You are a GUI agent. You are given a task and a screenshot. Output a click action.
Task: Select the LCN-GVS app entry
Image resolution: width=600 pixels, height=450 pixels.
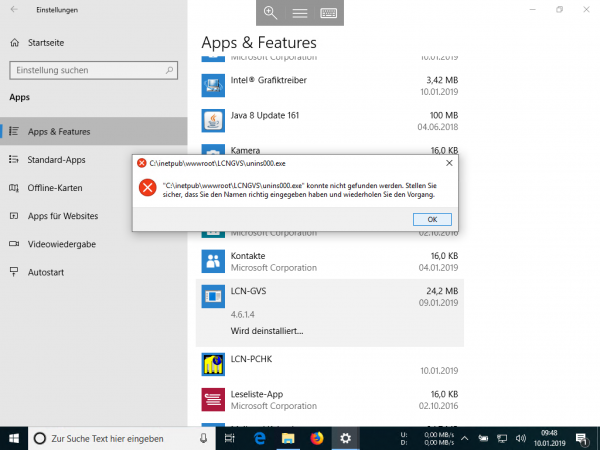tap(330, 297)
